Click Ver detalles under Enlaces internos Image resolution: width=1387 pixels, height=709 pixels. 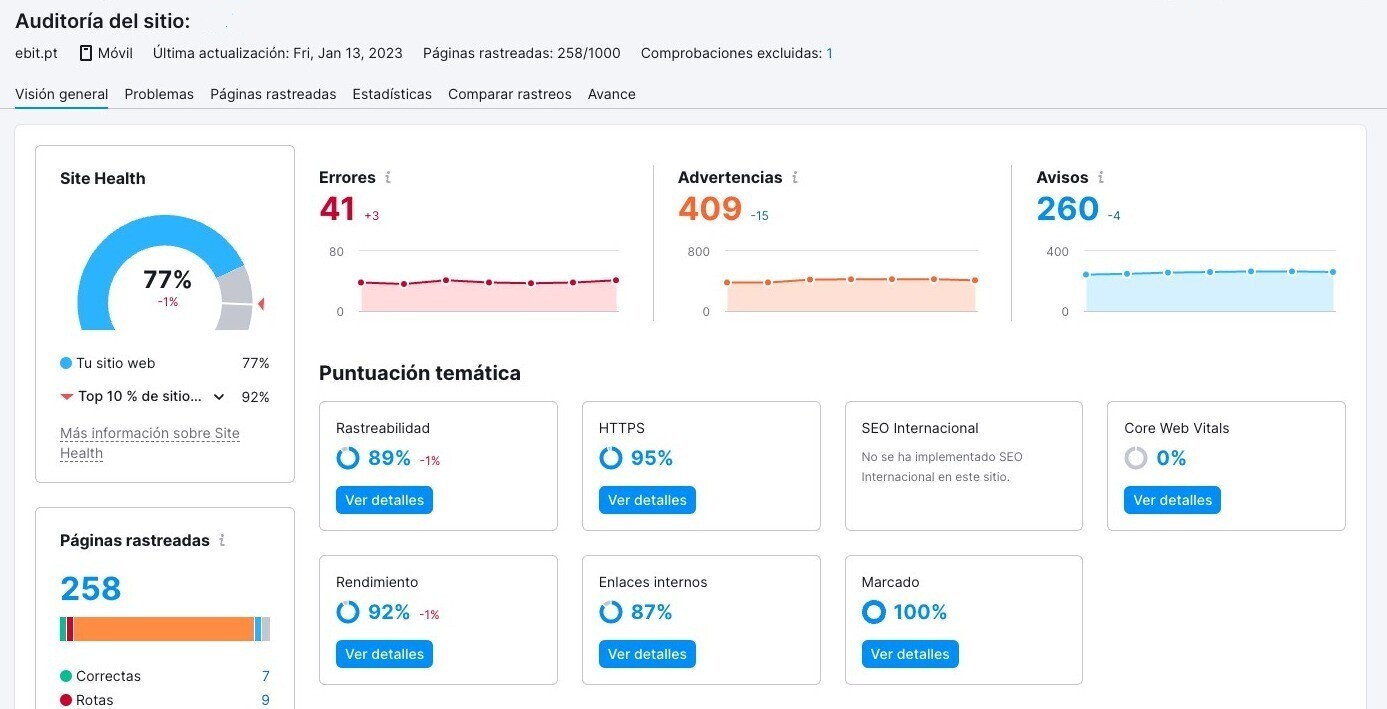tap(647, 654)
